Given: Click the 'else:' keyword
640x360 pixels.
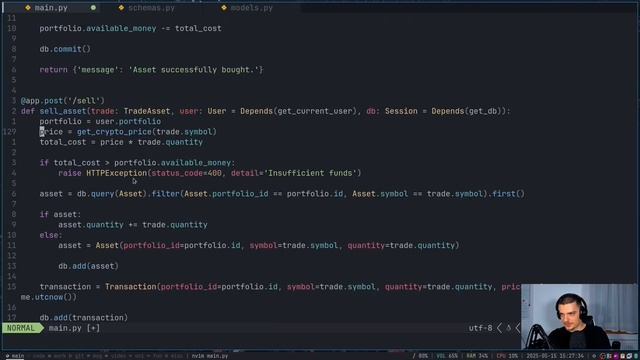Looking at the screenshot, I should pyautogui.click(x=51, y=235).
